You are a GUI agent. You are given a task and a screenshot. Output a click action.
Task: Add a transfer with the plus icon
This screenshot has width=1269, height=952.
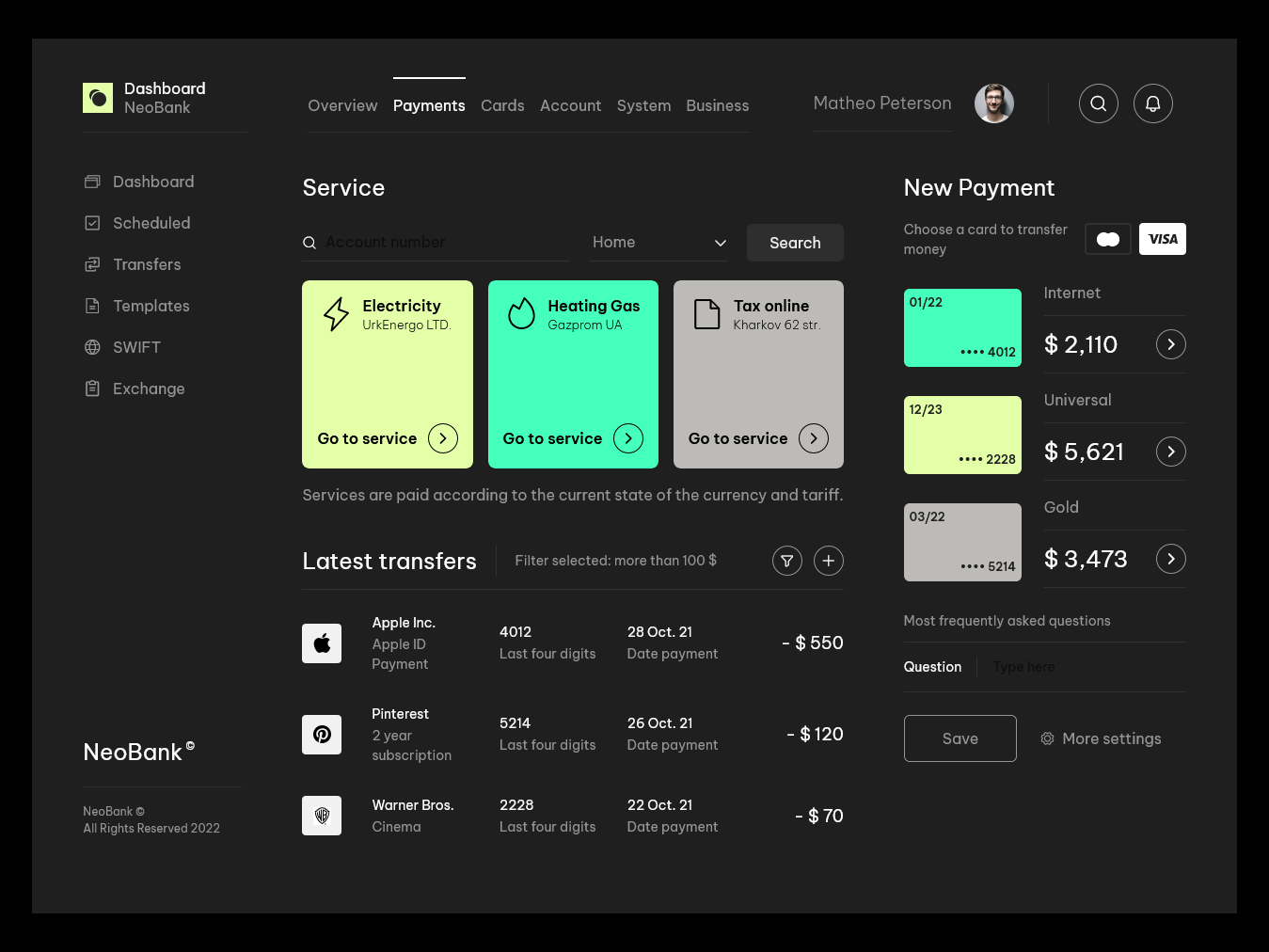[828, 561]
